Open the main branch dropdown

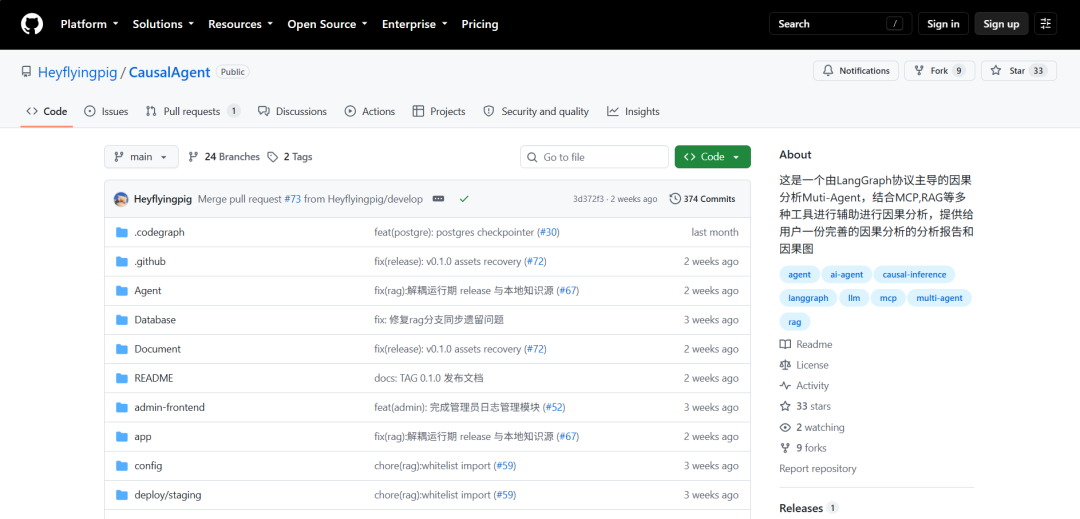click(x=141, y=157)
